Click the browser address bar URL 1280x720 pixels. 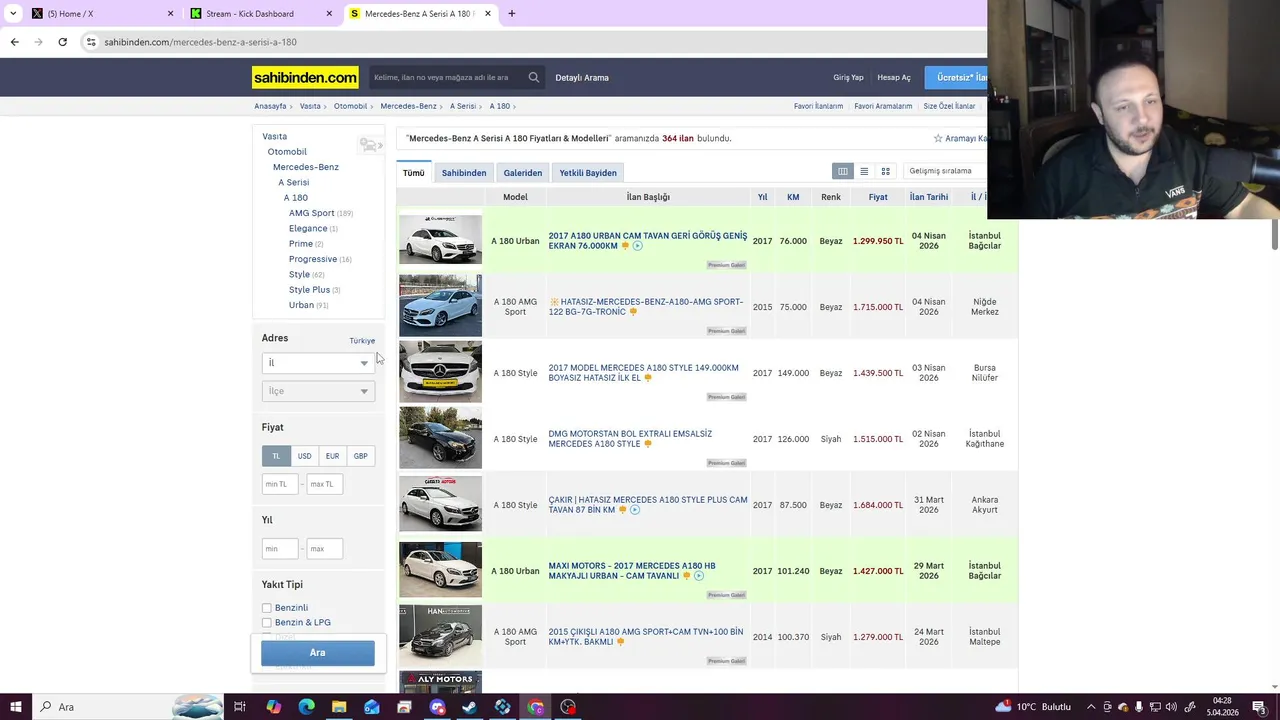[200, 42]
